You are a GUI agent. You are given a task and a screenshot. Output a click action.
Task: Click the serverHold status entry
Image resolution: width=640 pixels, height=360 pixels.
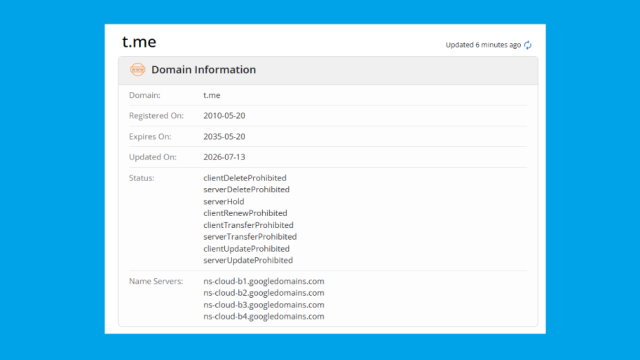[224, 201]
